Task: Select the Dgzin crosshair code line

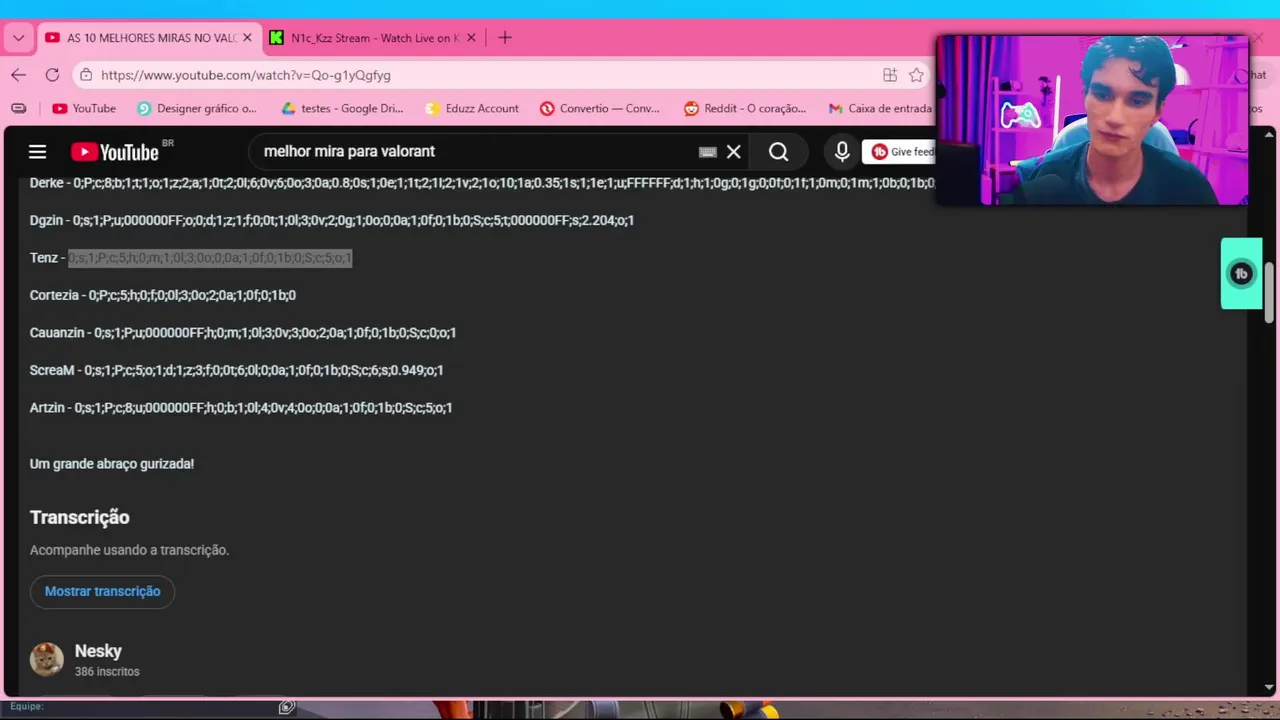Action: pyautogui.click(x=332, y=220)
